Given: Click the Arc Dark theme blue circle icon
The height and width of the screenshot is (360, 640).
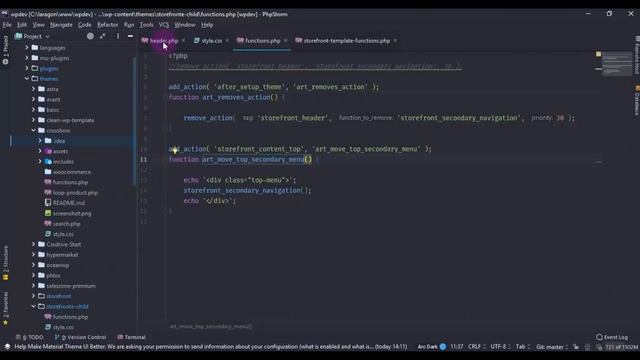Looking at the screenshot, I should click(442, 347).
